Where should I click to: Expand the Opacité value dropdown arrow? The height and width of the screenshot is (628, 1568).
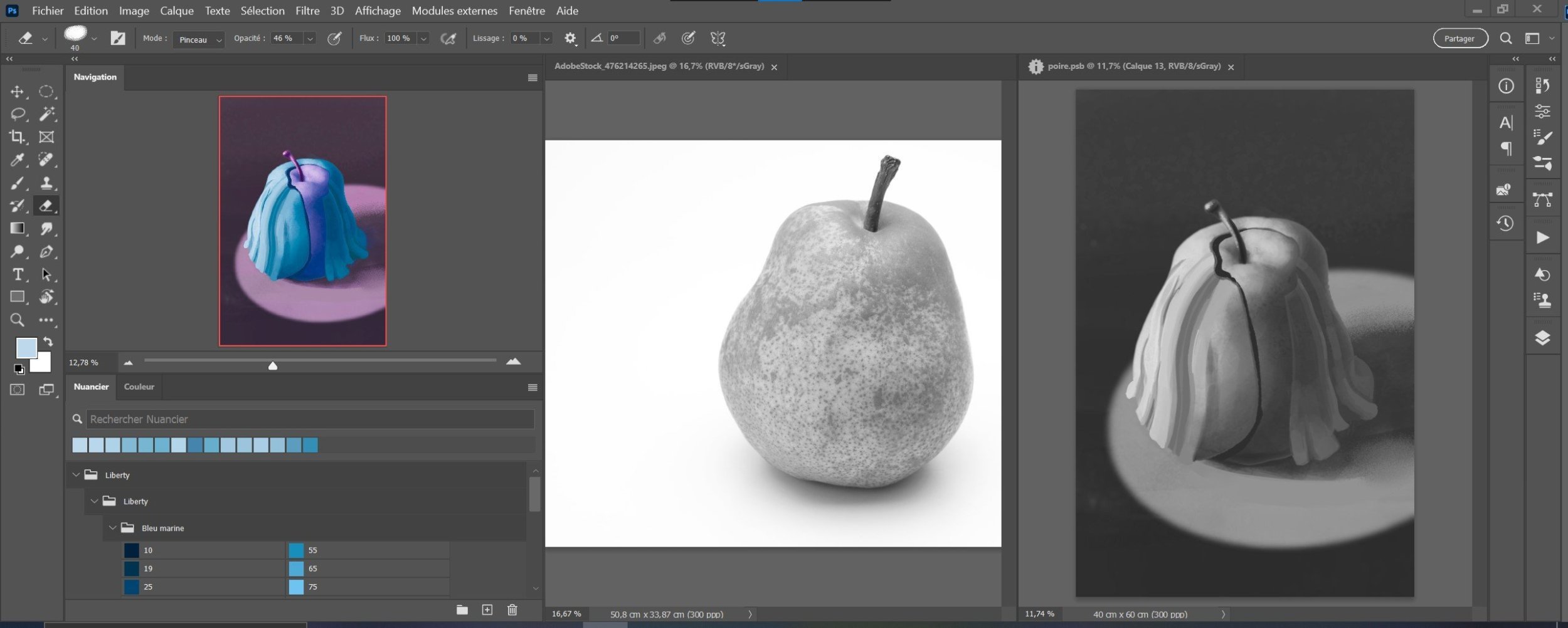(310, 39)
